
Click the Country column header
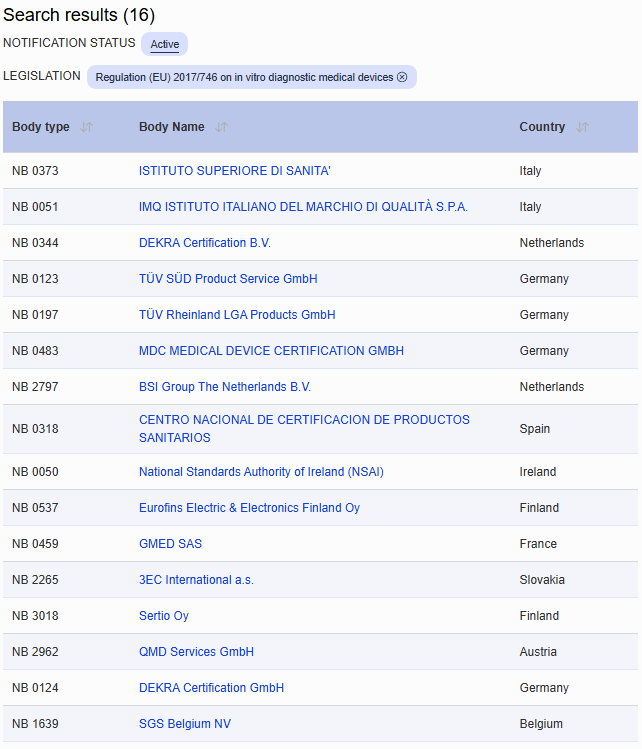click(x=542, y=127)
